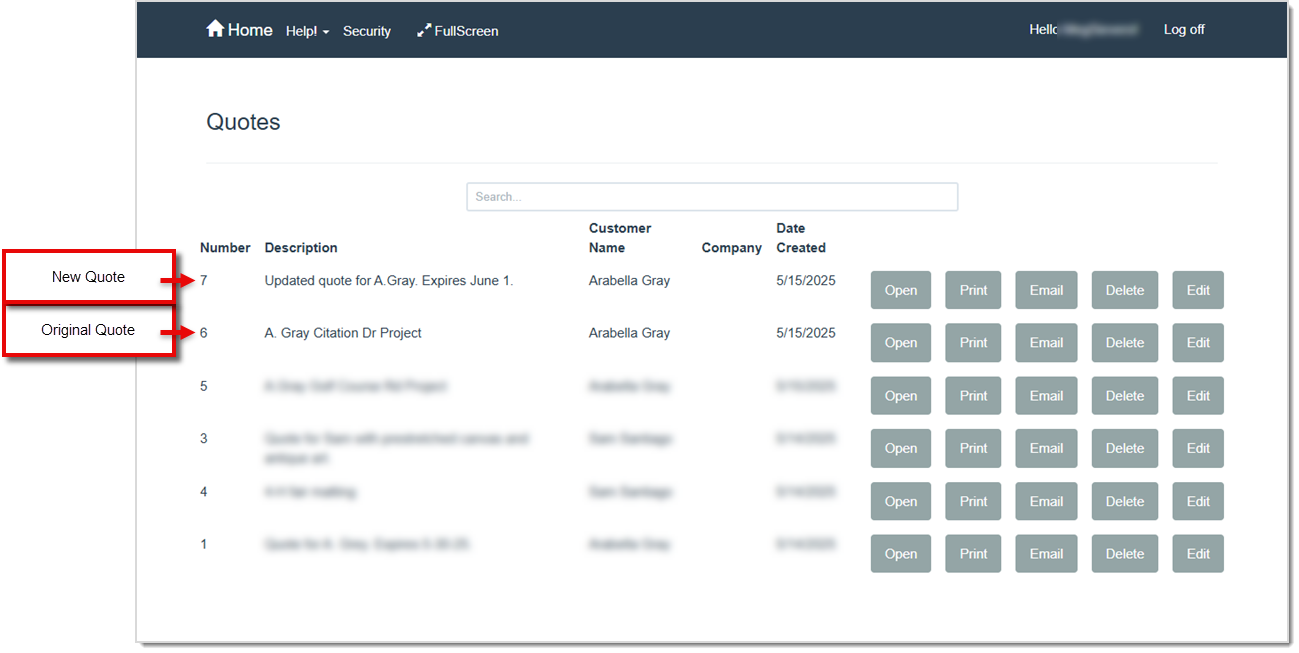This screenshot has height=653, width=1299.
Task: Delete quote number 6
Action: point(1124,343)
